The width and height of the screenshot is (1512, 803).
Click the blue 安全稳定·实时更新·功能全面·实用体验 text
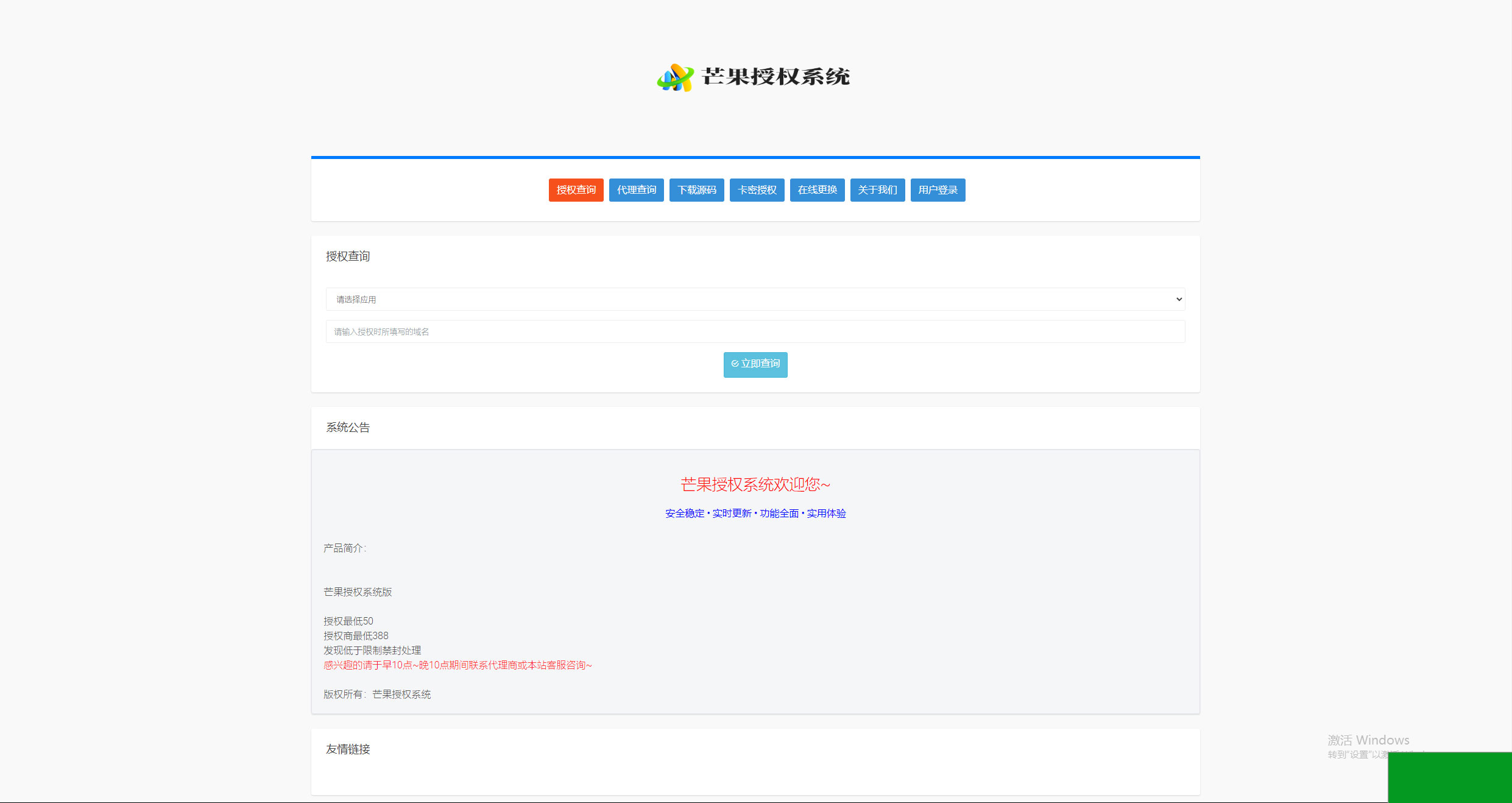pyautogui.click(x=755, y=514)
